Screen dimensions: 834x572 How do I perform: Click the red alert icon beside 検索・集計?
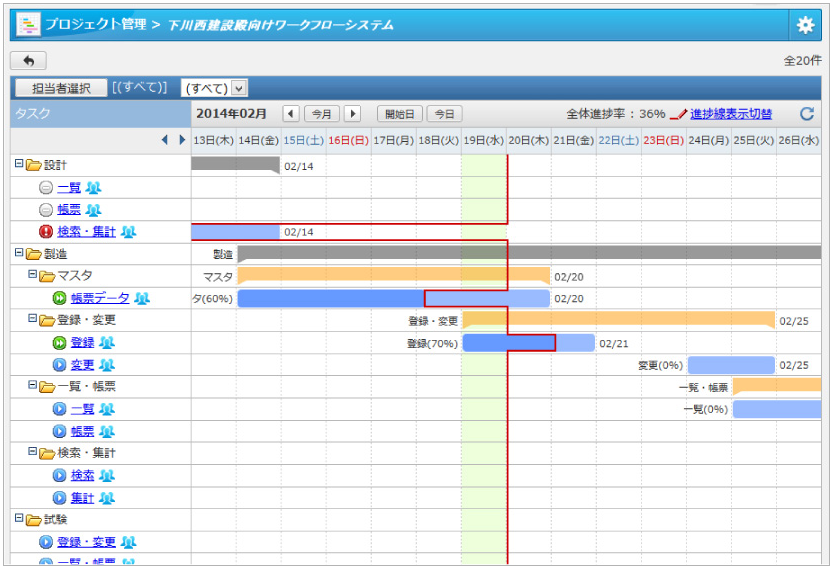(45, 232)
